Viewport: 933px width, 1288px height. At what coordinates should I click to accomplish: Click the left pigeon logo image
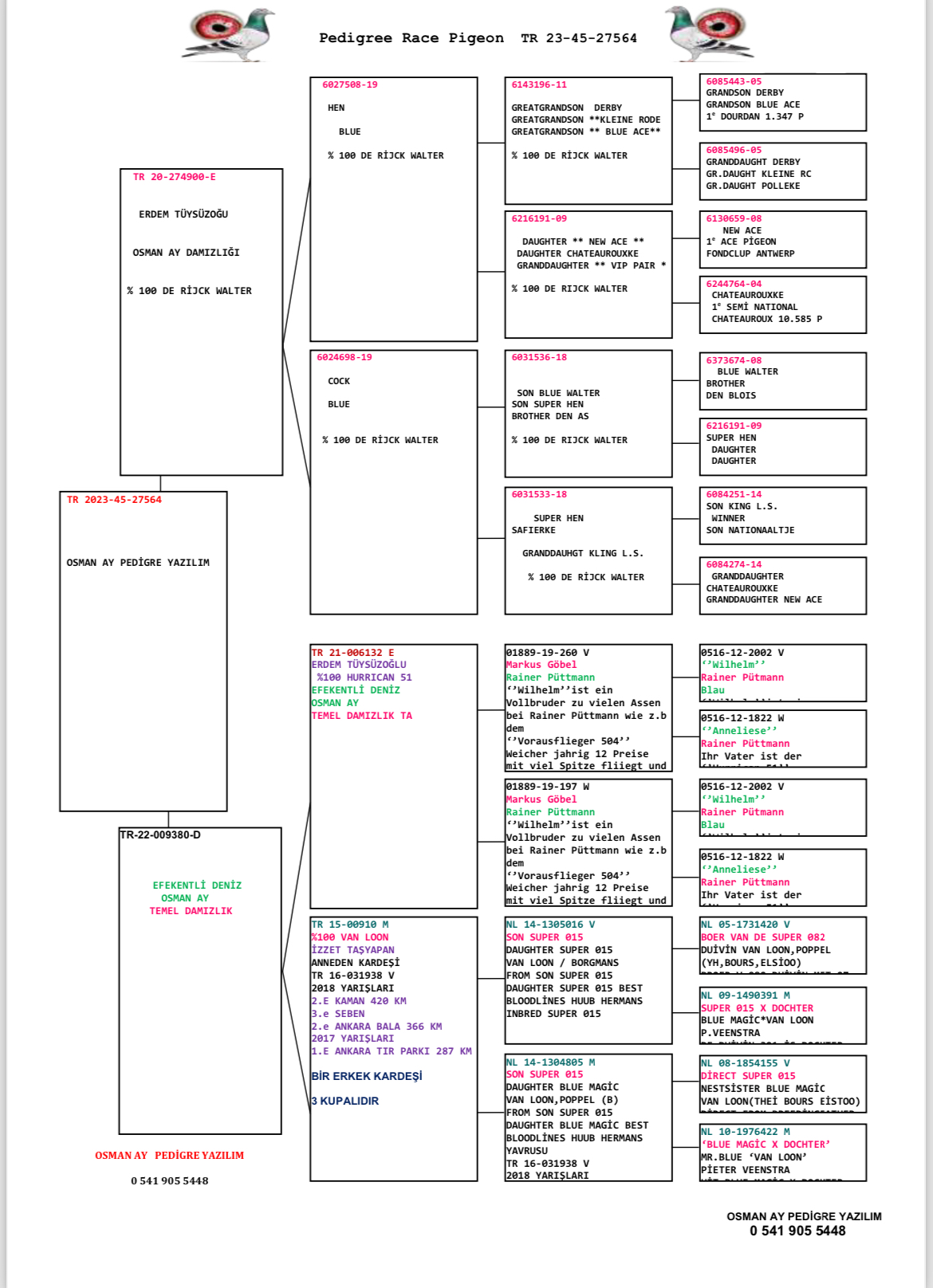[x=233, y=35]
